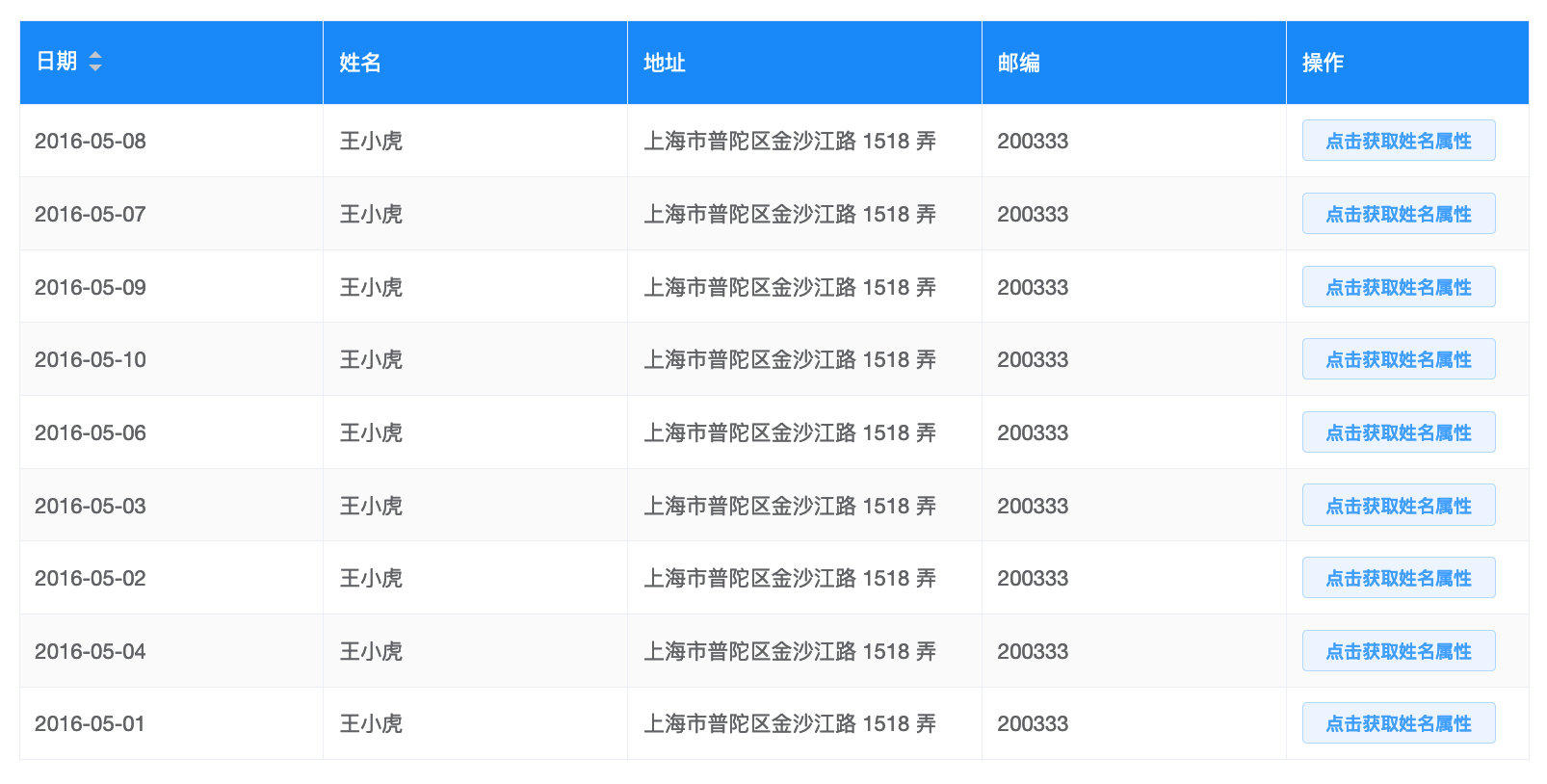
Task: Click the 日期 column header label
Action: point(57,62)
